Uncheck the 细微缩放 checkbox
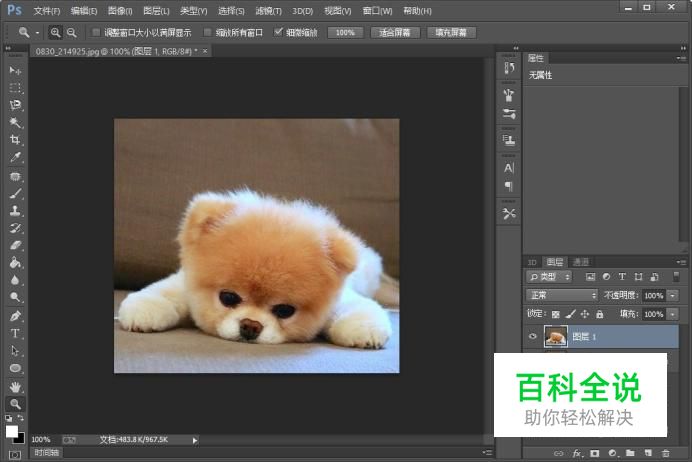This screenshot has width=692, height=462. coord(278,32)
